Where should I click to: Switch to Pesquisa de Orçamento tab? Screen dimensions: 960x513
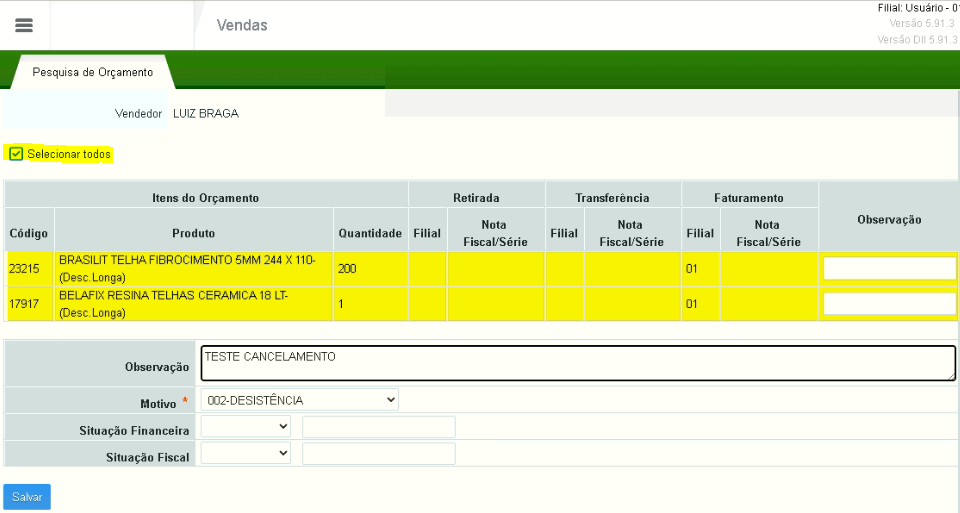[x=92, y=72]
